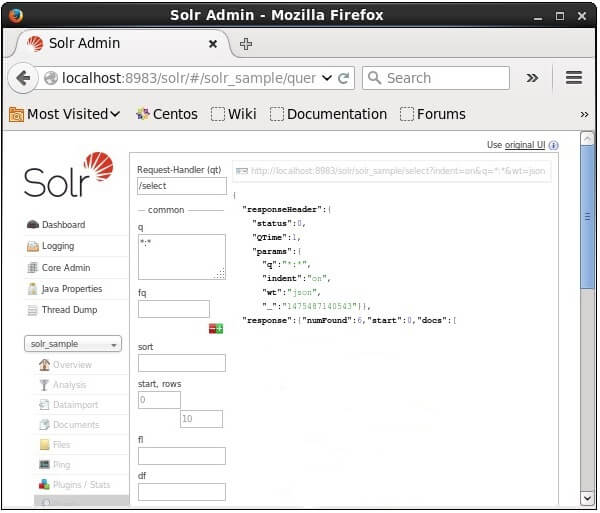The height and width of the screenshot is (513, 600).
Task: Open Core Admin
Action: (66, 268)
